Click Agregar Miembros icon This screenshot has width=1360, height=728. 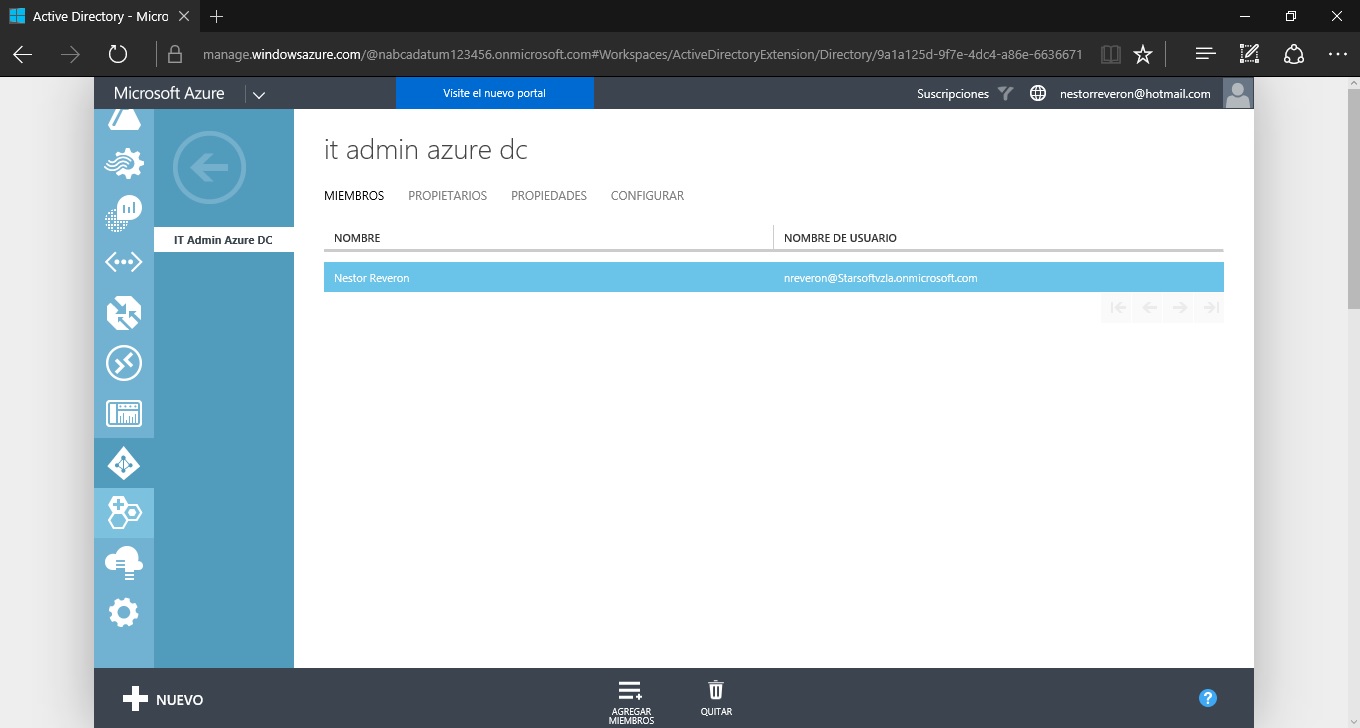point(630,699)
